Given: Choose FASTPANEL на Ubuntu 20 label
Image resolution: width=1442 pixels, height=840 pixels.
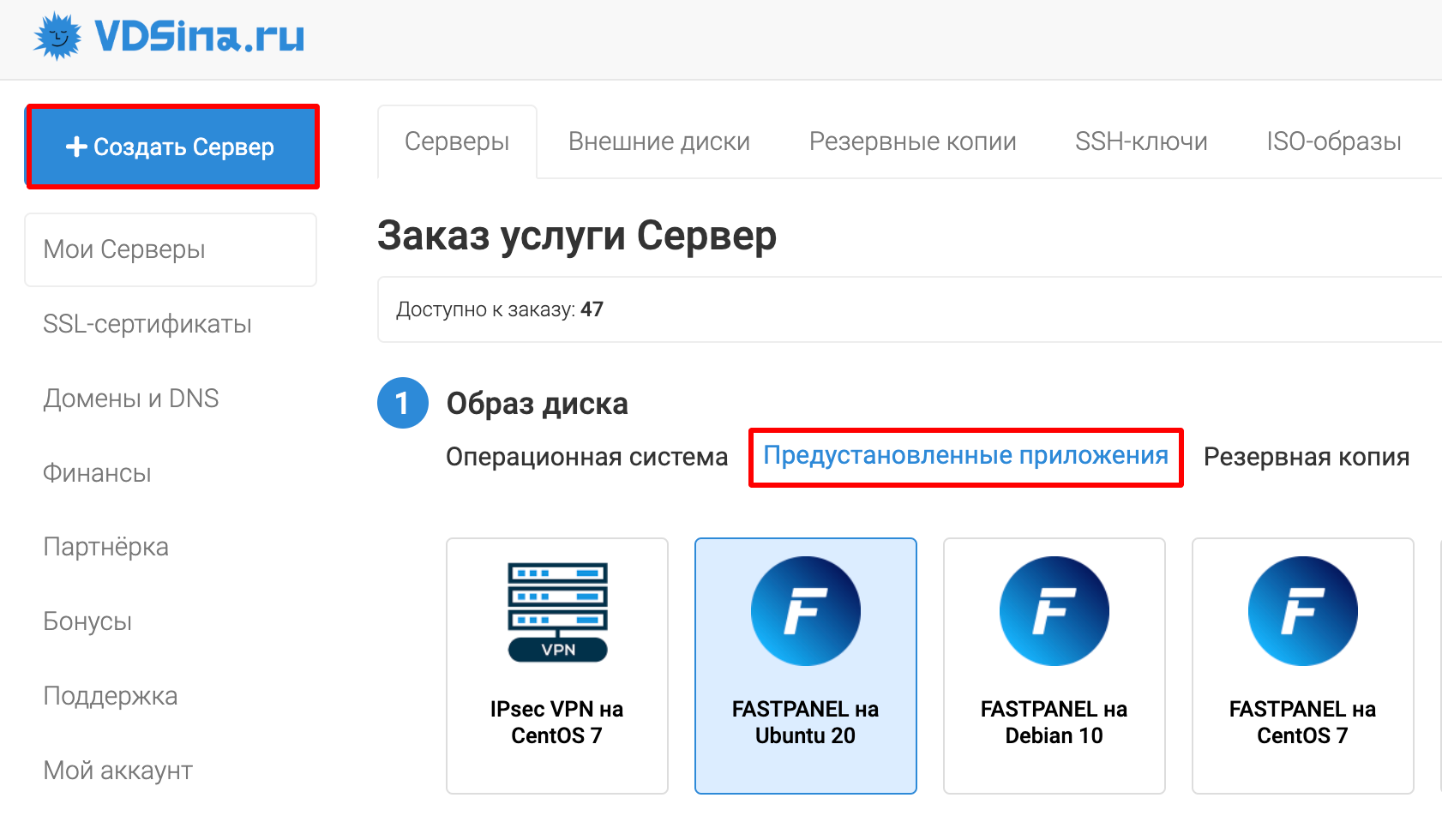Looking at the screenshot, I should click(x=806, y=723).
